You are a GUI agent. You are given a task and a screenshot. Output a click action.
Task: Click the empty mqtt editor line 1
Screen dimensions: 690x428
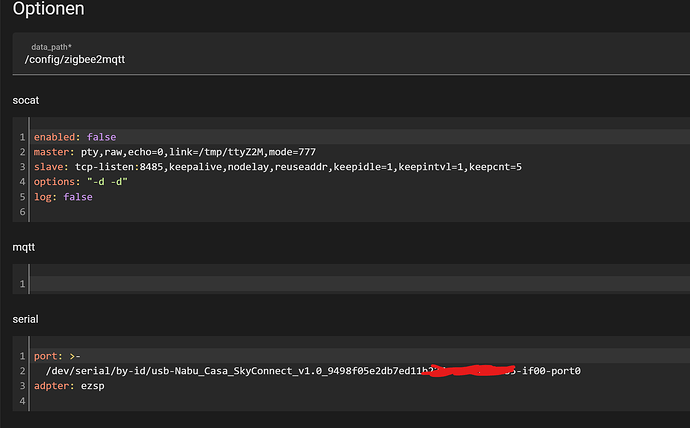tap(361, 284)
